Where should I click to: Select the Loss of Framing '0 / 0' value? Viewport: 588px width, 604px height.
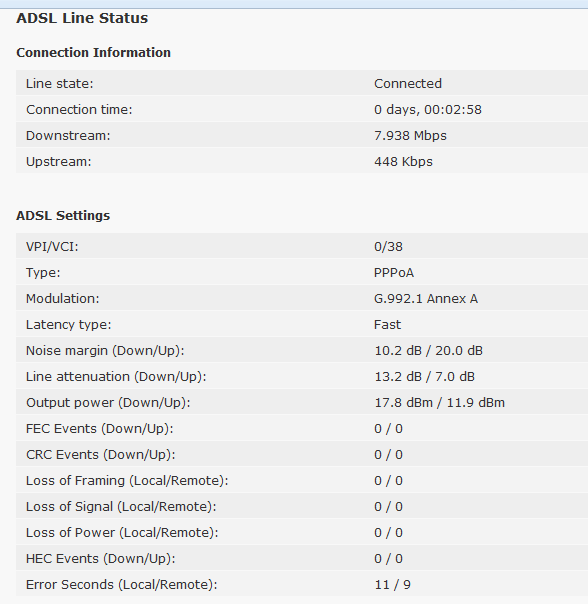coord(388,481)
